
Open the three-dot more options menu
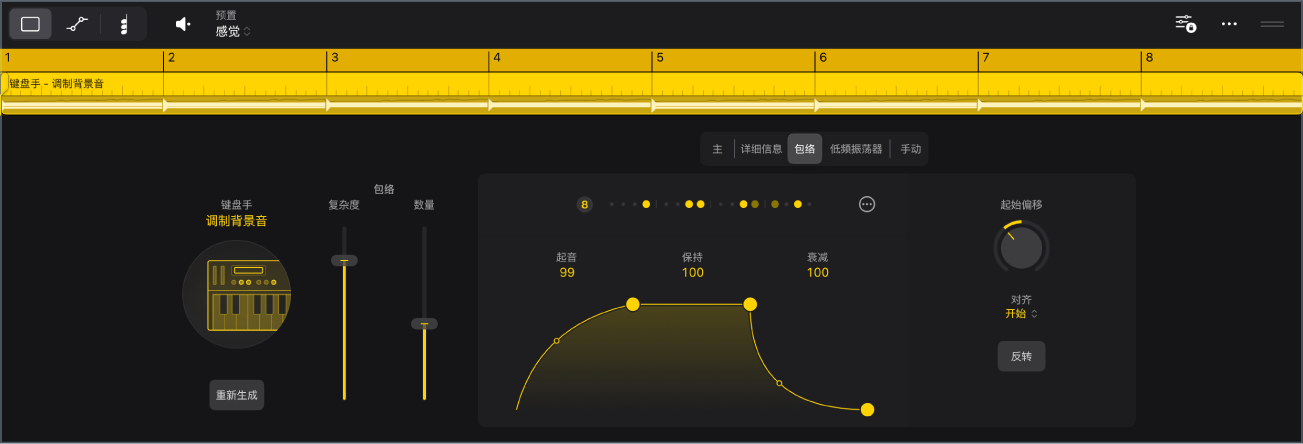(1230, 23)
